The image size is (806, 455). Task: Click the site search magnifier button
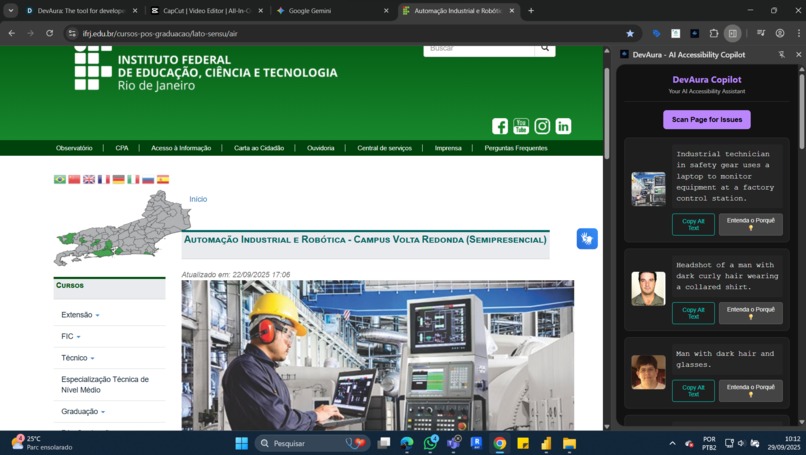pos(545,49)
